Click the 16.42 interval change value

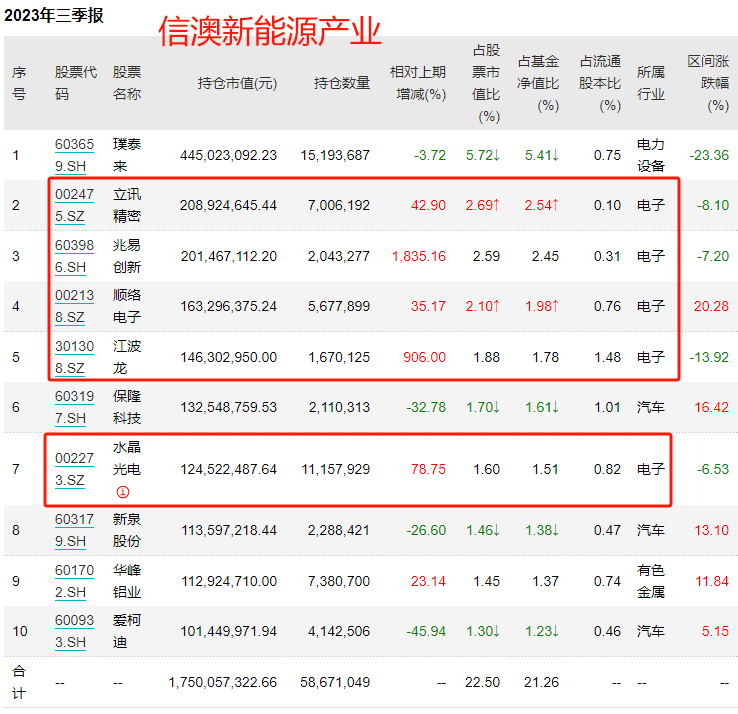point(712,407)
